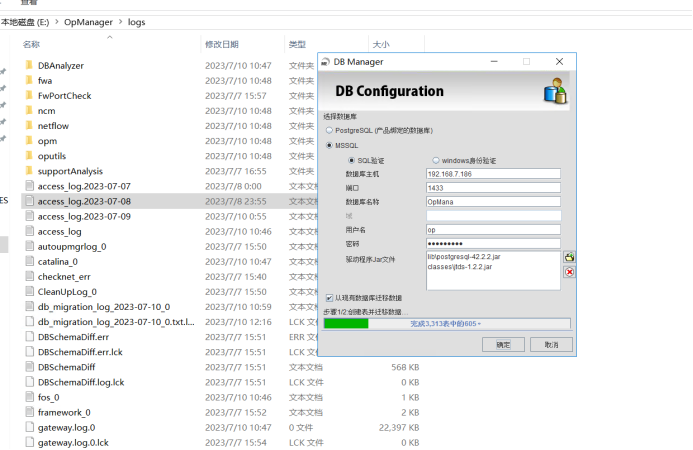Screen dimensions: 693x450
Task: Click the access_log.2023-07-09 file icon
Action: [30, 216]
